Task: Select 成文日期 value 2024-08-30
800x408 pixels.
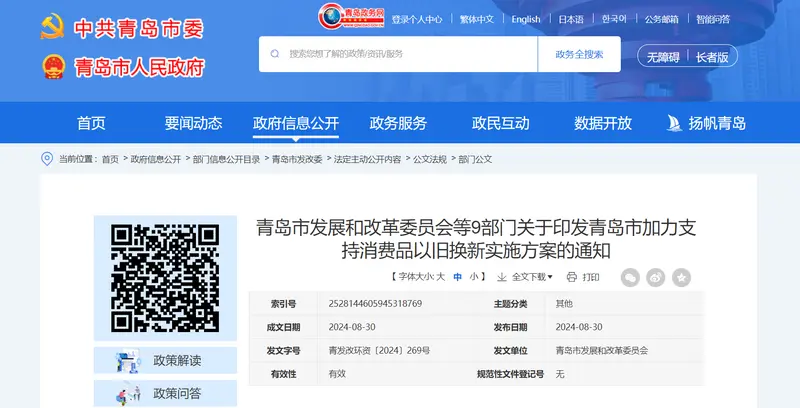Action: pyautogui.click(x=352, y=327)
